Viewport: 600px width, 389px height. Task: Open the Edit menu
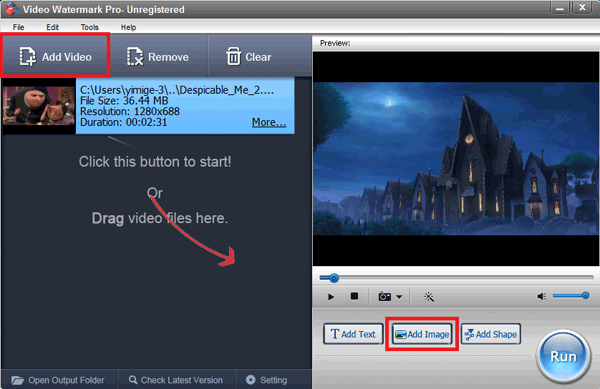(x=52, y=27)
